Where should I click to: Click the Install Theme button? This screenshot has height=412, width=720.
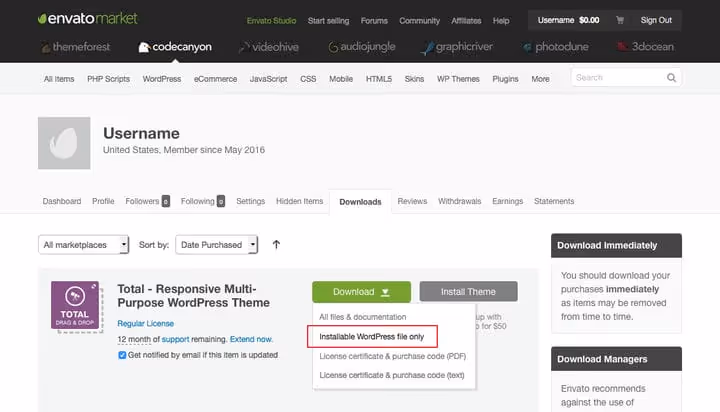468,292
